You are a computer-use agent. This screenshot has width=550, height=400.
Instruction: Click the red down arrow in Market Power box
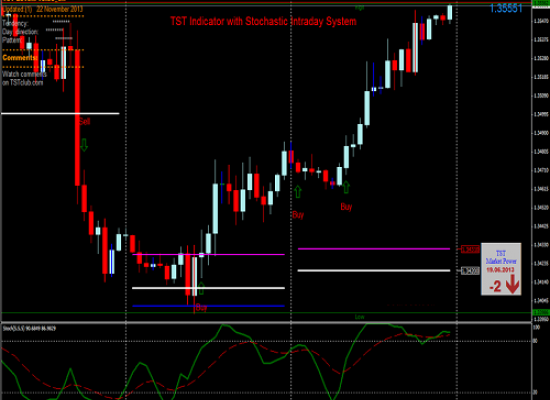click(x=512, y=284)
